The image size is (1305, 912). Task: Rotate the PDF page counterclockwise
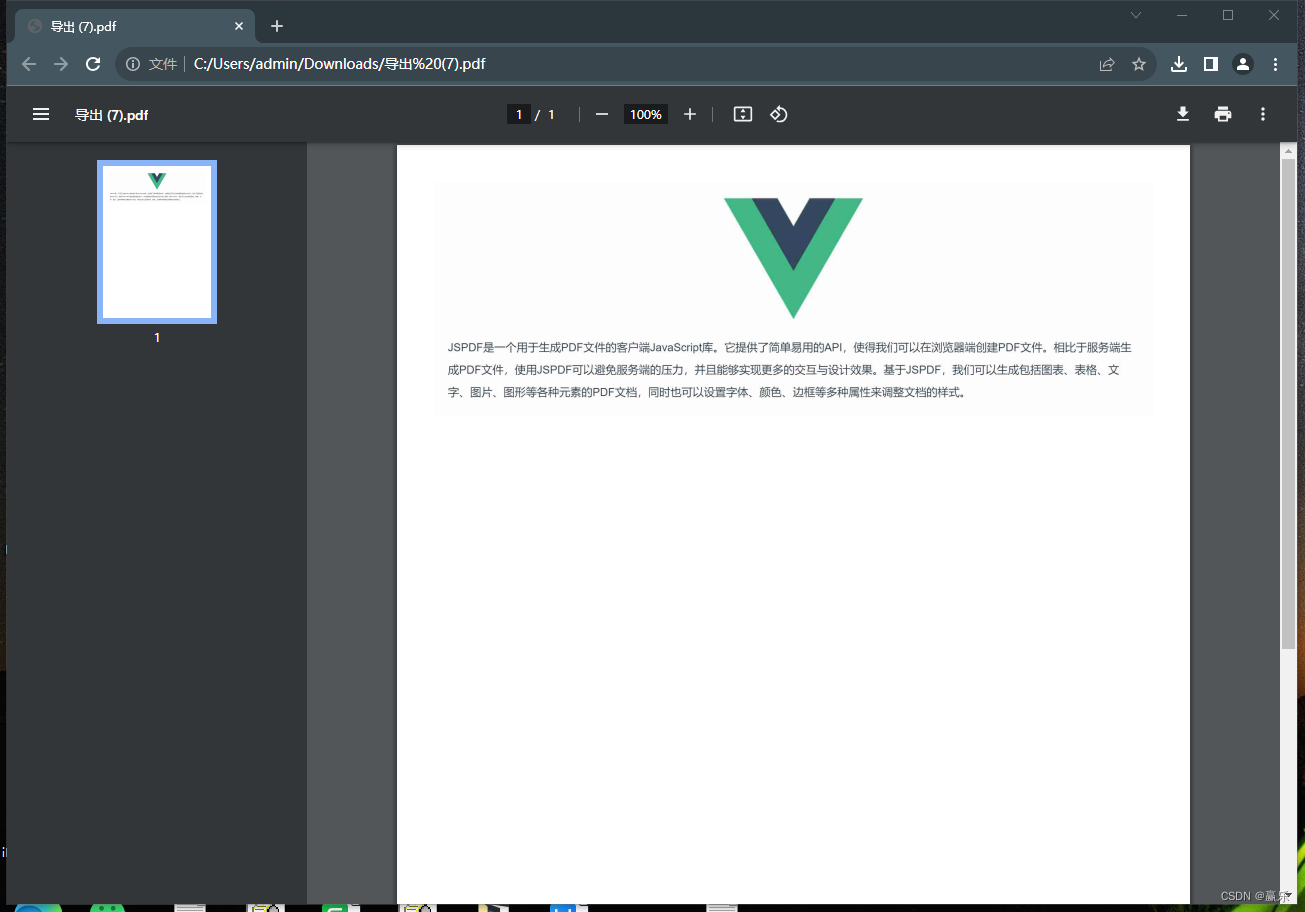tap(778, 114)
